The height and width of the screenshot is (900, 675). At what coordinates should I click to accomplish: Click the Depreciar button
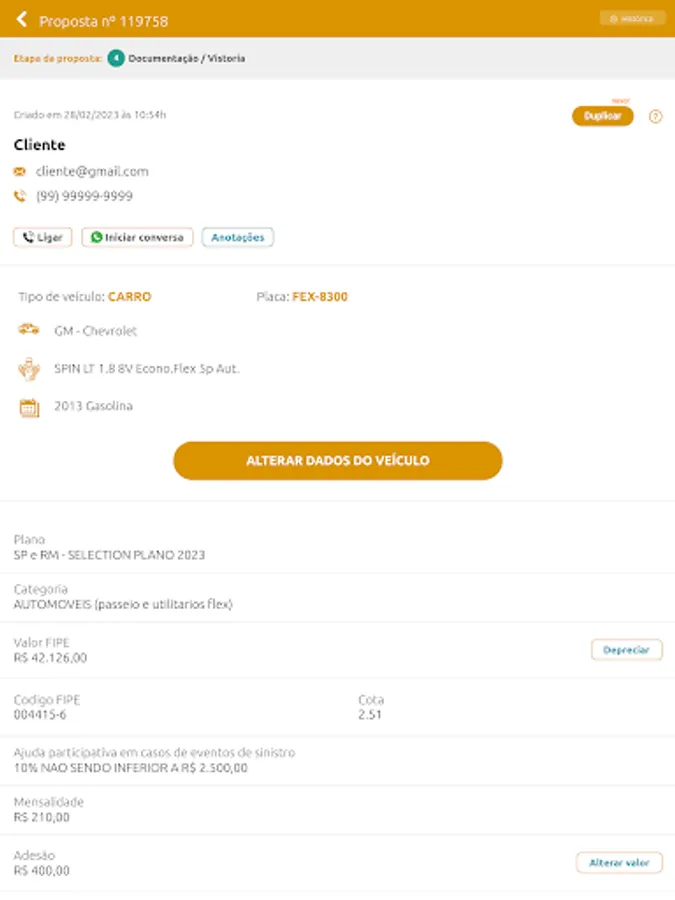pyautogui.click(x=627, y=650)
